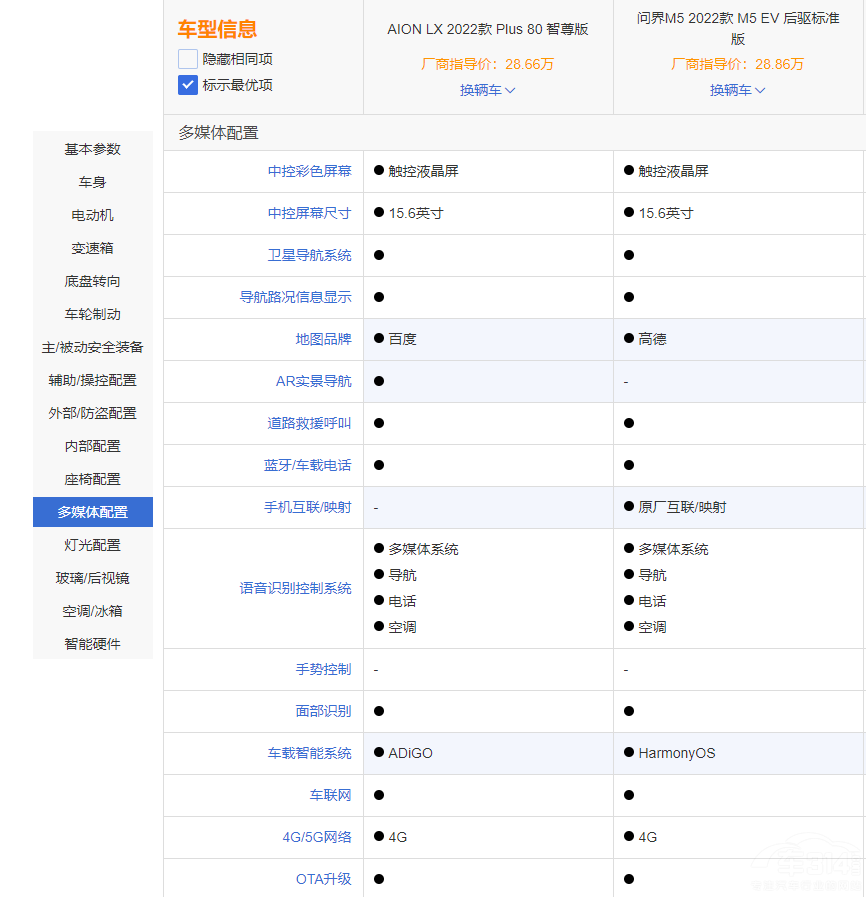Viewport: 866px width, 897px height.
Task: Select 主/被动安全装备 in sidebar
Action: [92, 347]
